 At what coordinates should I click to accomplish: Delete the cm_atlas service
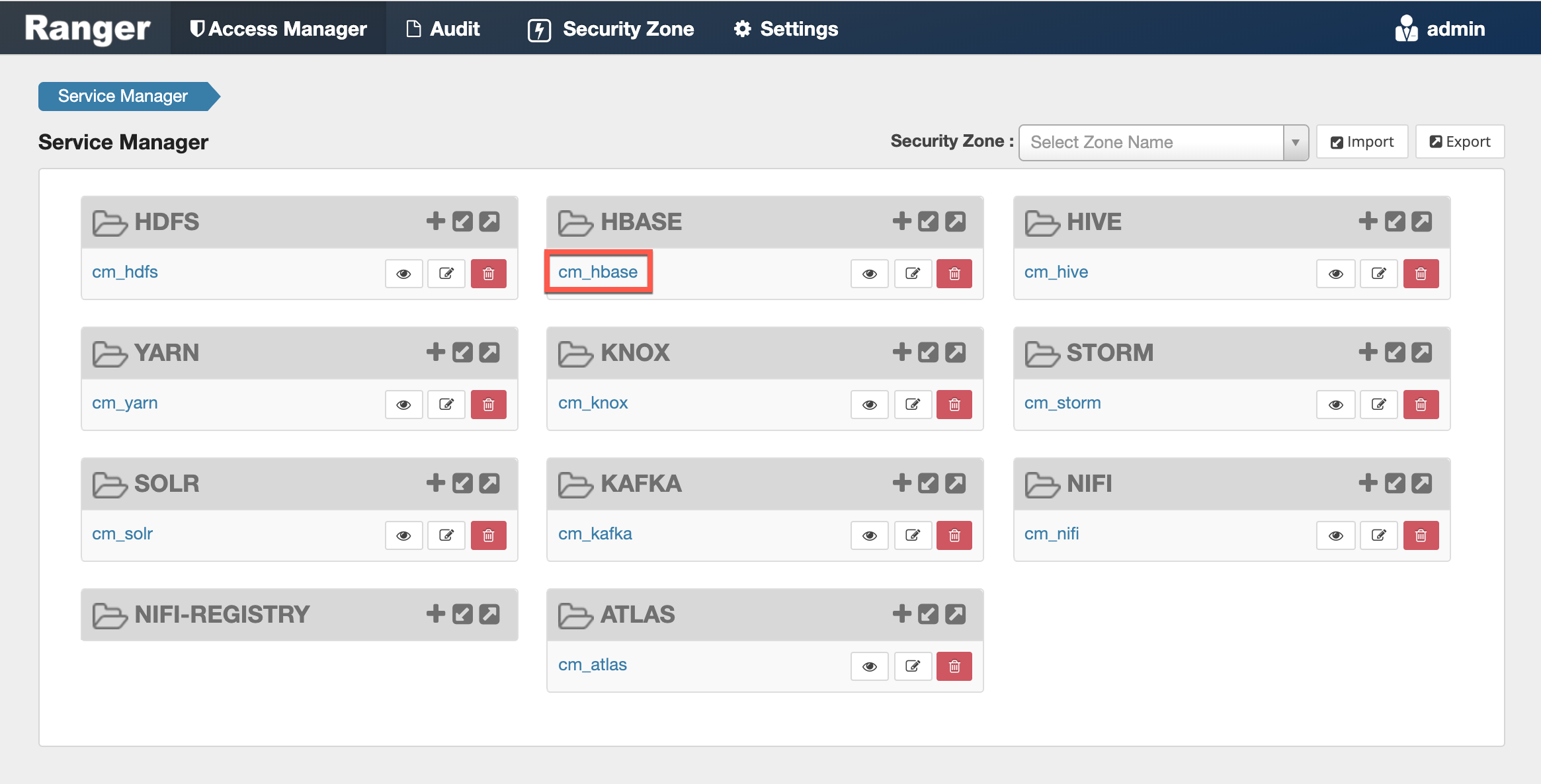[x=954, y=666]
